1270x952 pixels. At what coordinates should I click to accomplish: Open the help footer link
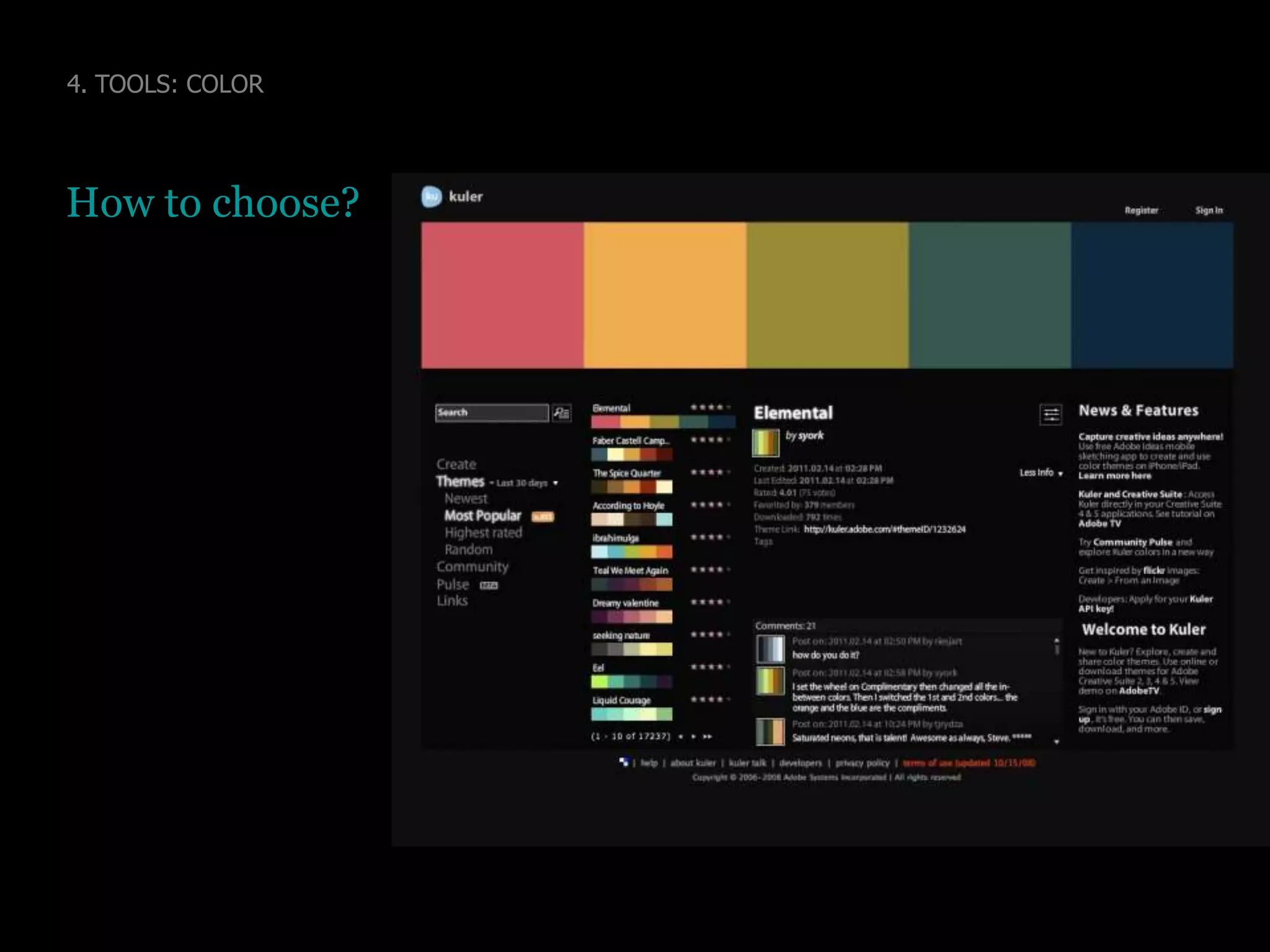649,763
